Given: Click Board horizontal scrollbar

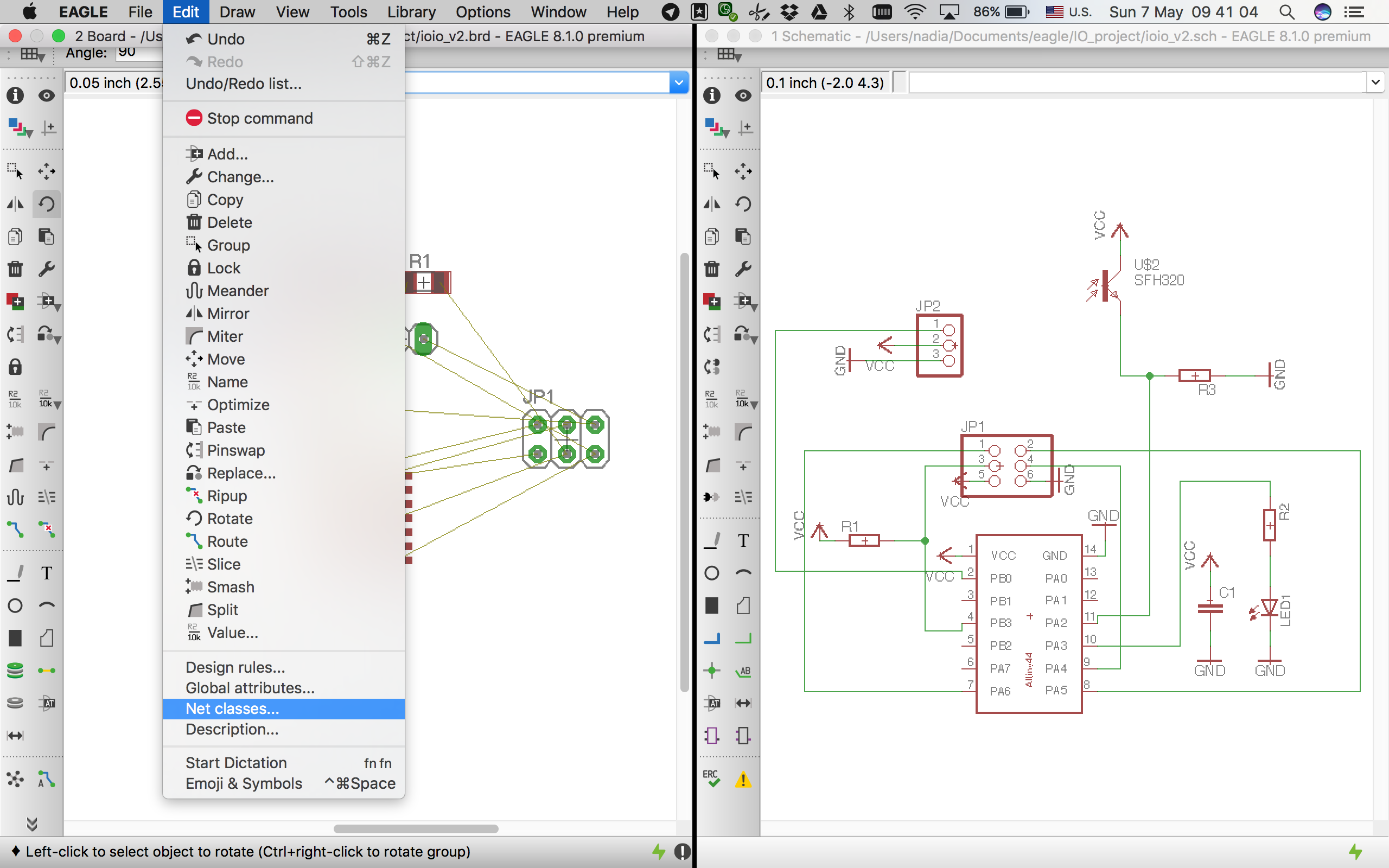Looking at the screenshot, I should click(416, 828).
